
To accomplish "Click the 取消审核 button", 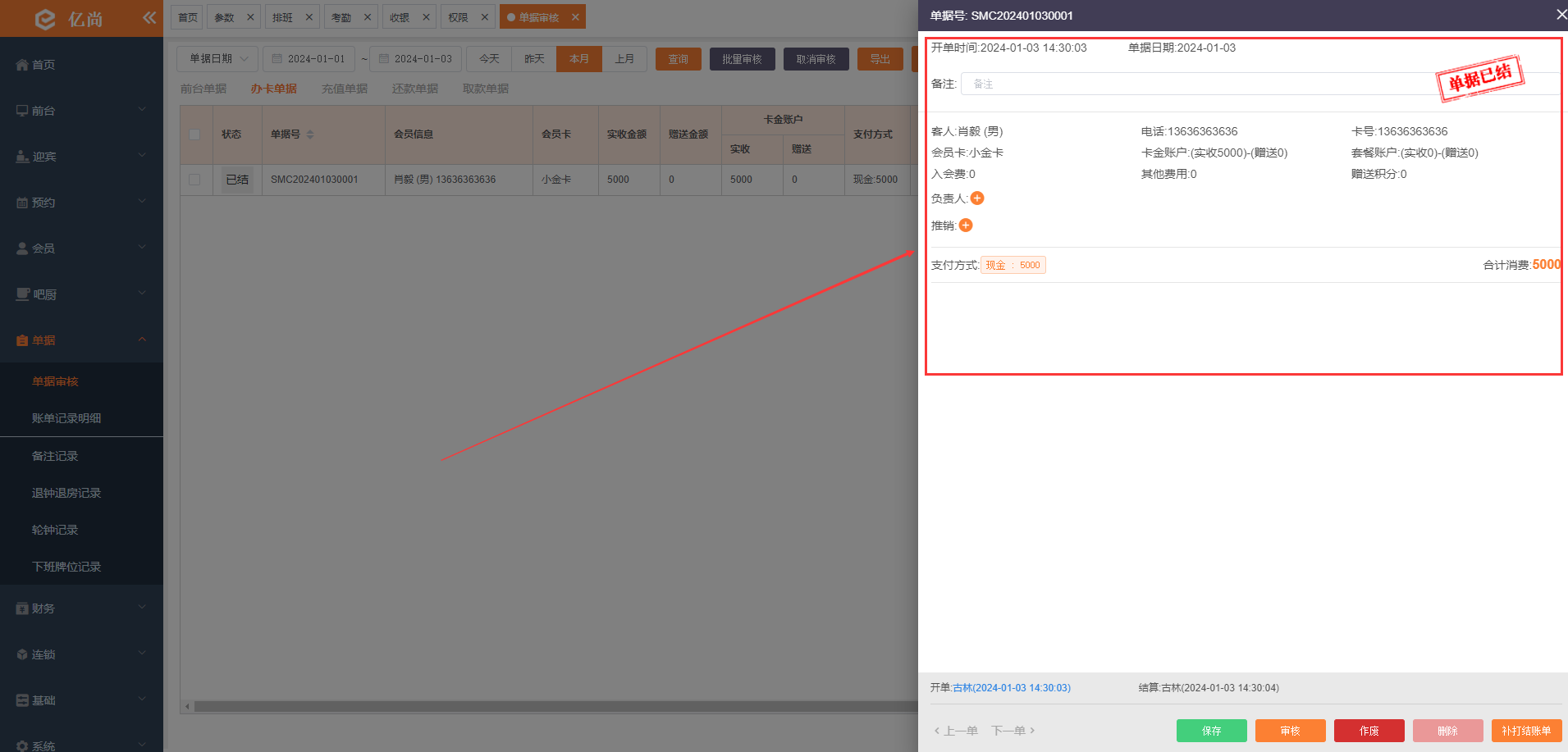I will pyautogui.click(x=816, y=59).
